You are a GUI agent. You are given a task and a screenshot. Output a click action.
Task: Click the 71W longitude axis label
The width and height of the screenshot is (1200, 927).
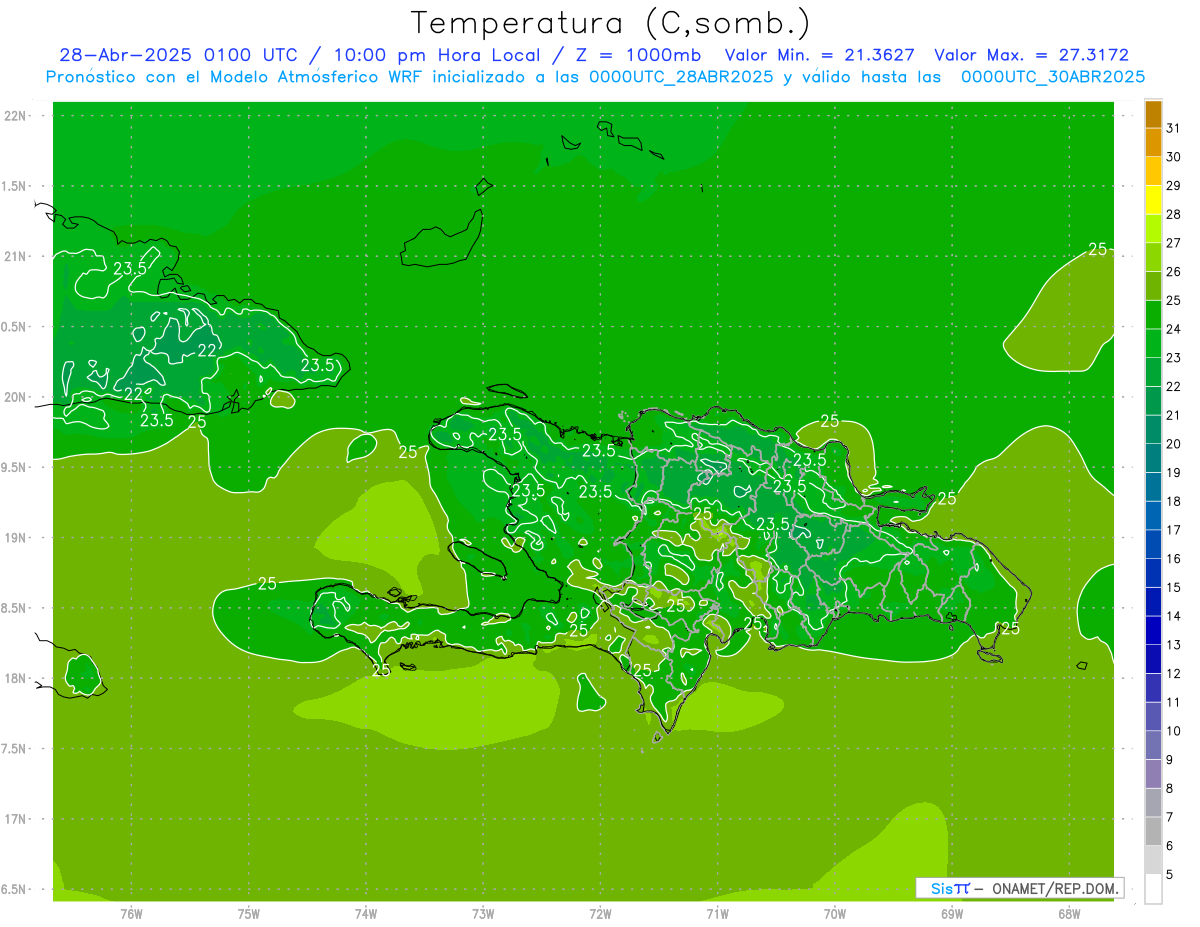coord(717,914)
